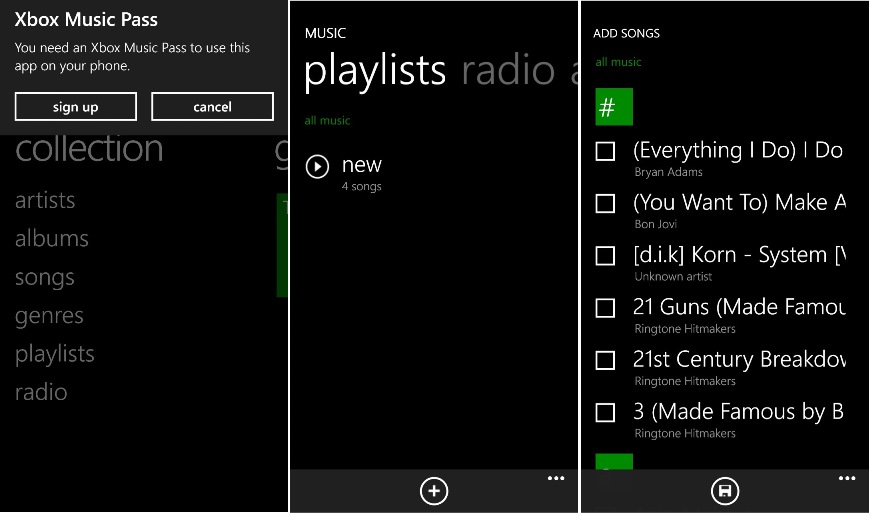Tap the 'all music' filter in playlists screen
This screenshot has height=516, width=874.
click(327, 120)
